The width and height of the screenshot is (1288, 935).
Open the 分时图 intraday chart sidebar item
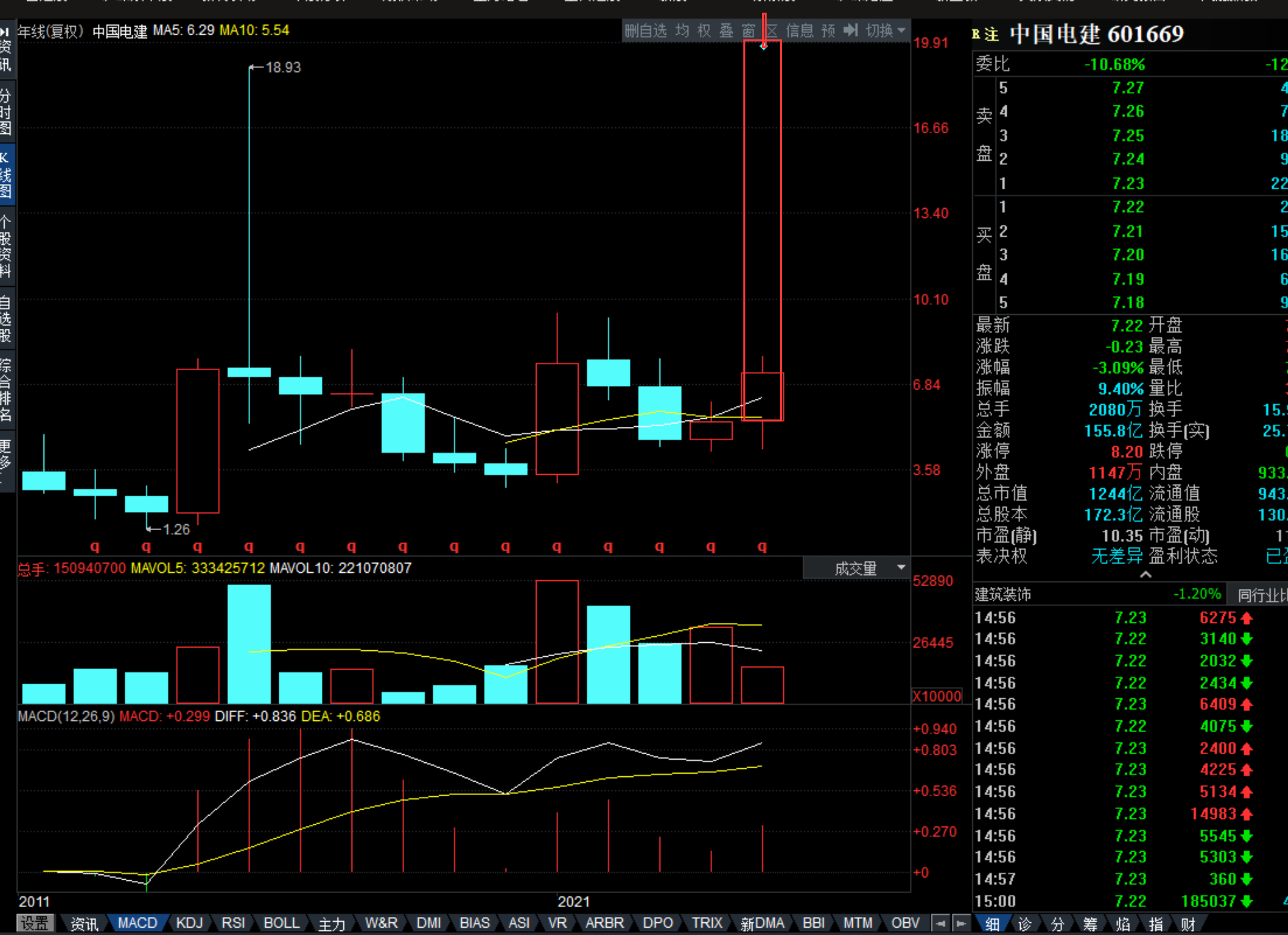[6, 112]
